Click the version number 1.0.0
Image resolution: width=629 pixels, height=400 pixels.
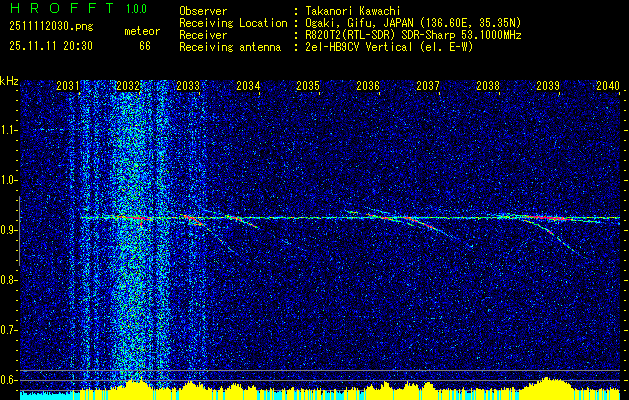pos(136,9)
